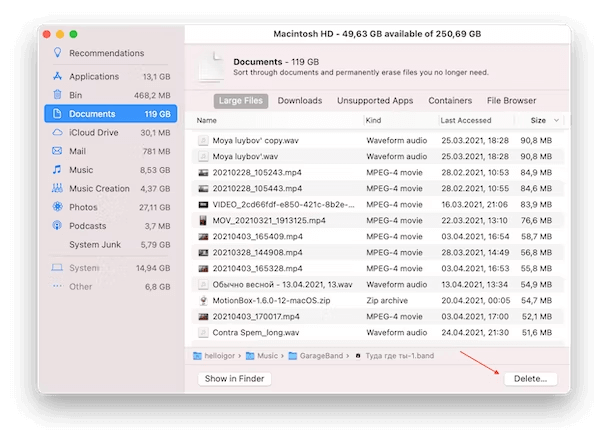This screenshot has width=608, height=443.
Task: Select the 20210403_165328.mp4 file name
Action: tap(257, 268)
